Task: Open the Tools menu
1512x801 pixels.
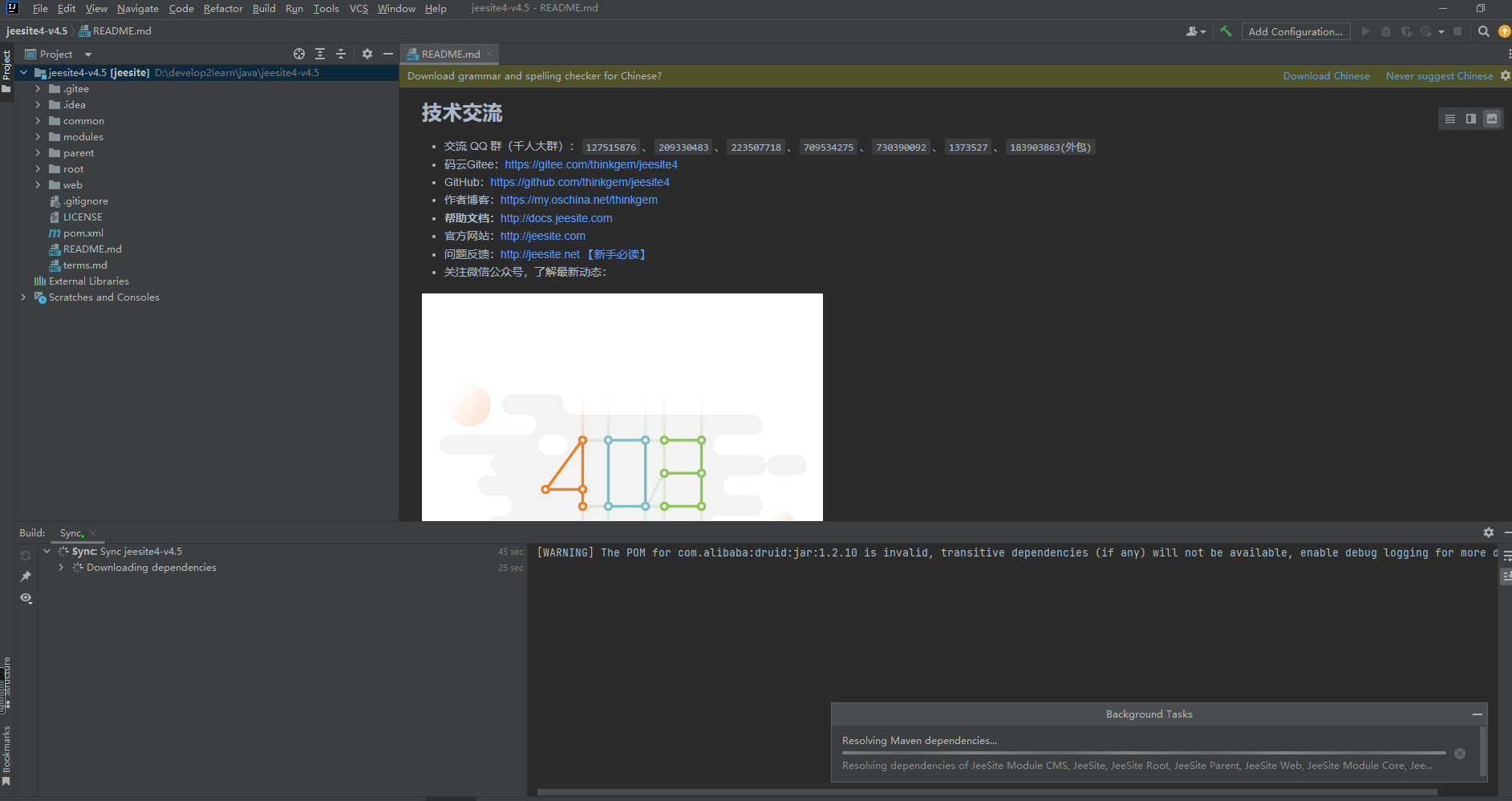Action: click(326, 8)
